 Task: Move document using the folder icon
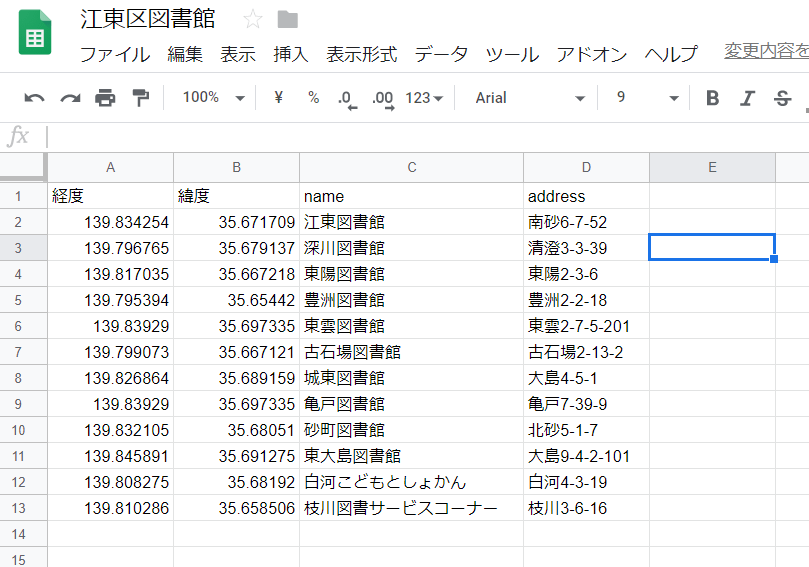[287, 20]
